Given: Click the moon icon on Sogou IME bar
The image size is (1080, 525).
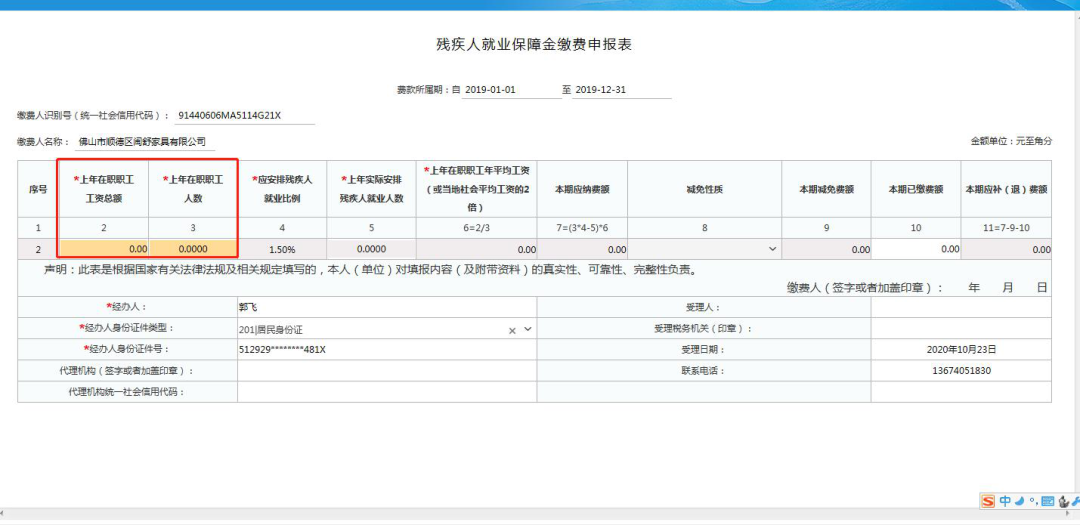Looking at the screenshot, I should pos(1019,501).
